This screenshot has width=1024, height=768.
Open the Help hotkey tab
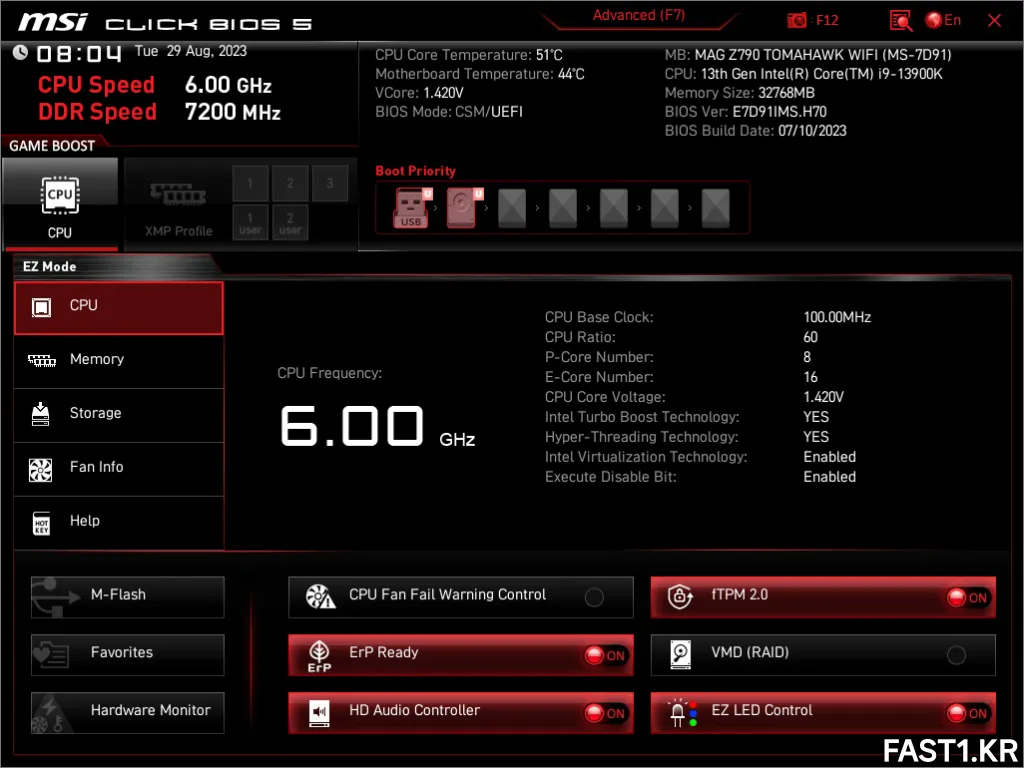coord(118,523)
